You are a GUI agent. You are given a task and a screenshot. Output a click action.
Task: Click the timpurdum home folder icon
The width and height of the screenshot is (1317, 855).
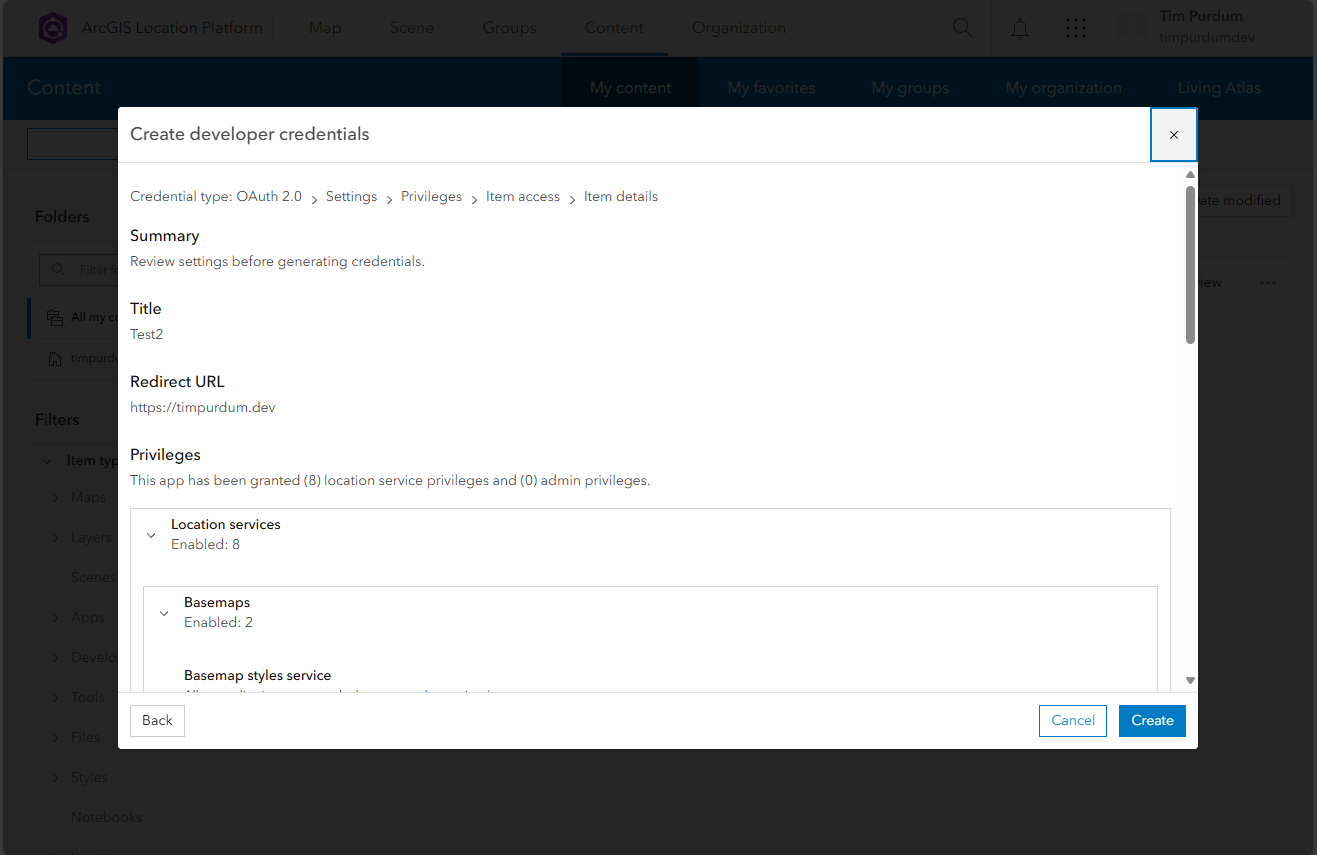point(55,358)
